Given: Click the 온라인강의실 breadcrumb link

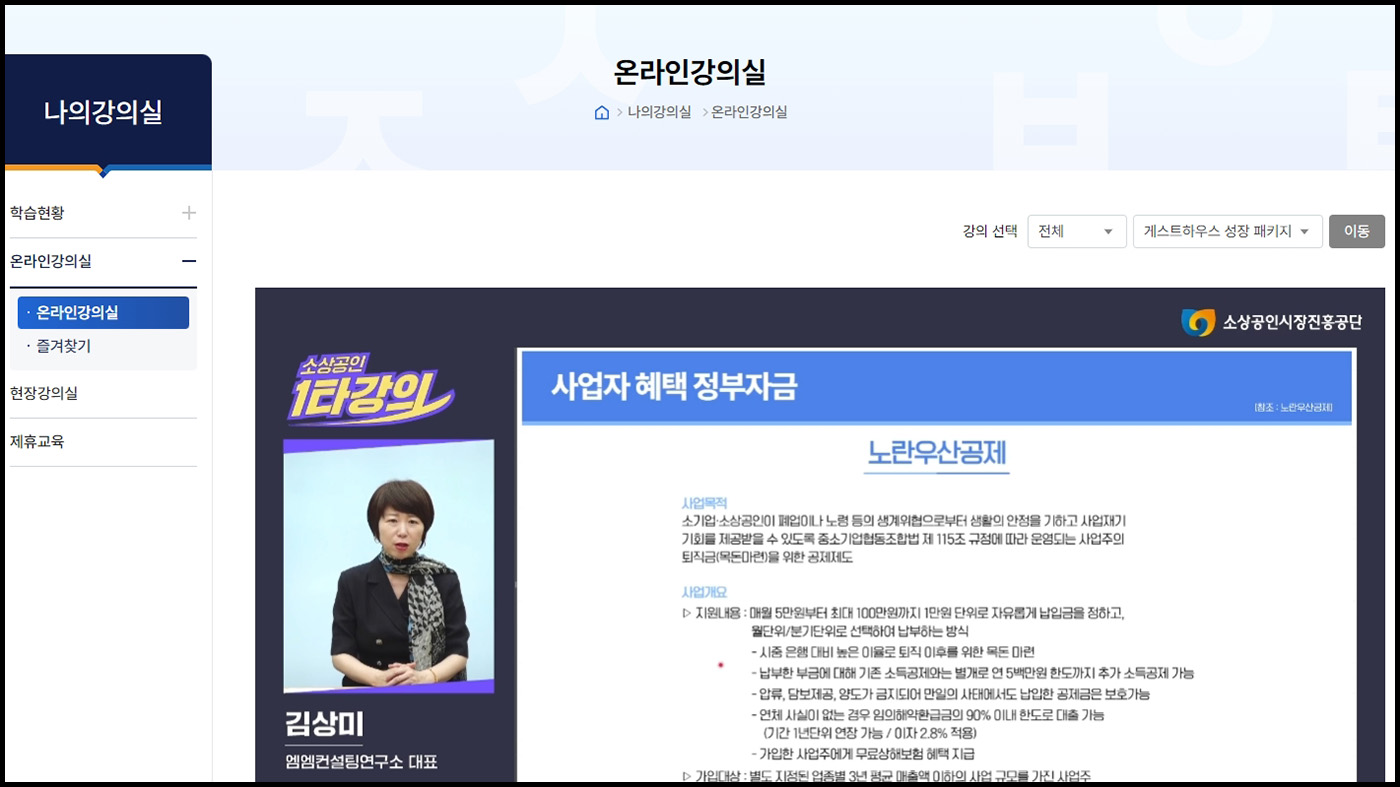Looking at the screenshot, I should coord(749,112).
